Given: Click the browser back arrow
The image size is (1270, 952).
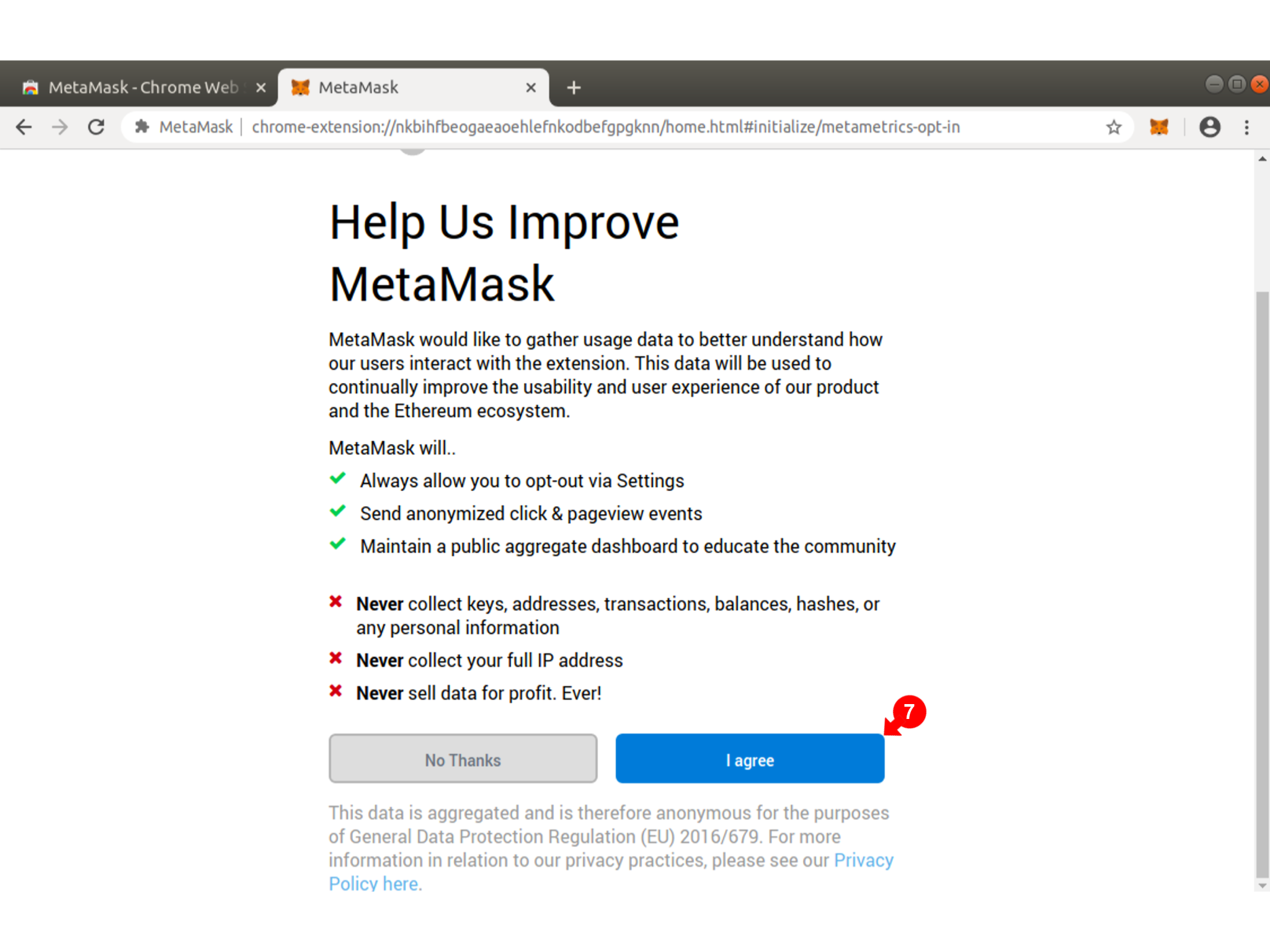Looking at the screenshot, I should coord(24,127).
